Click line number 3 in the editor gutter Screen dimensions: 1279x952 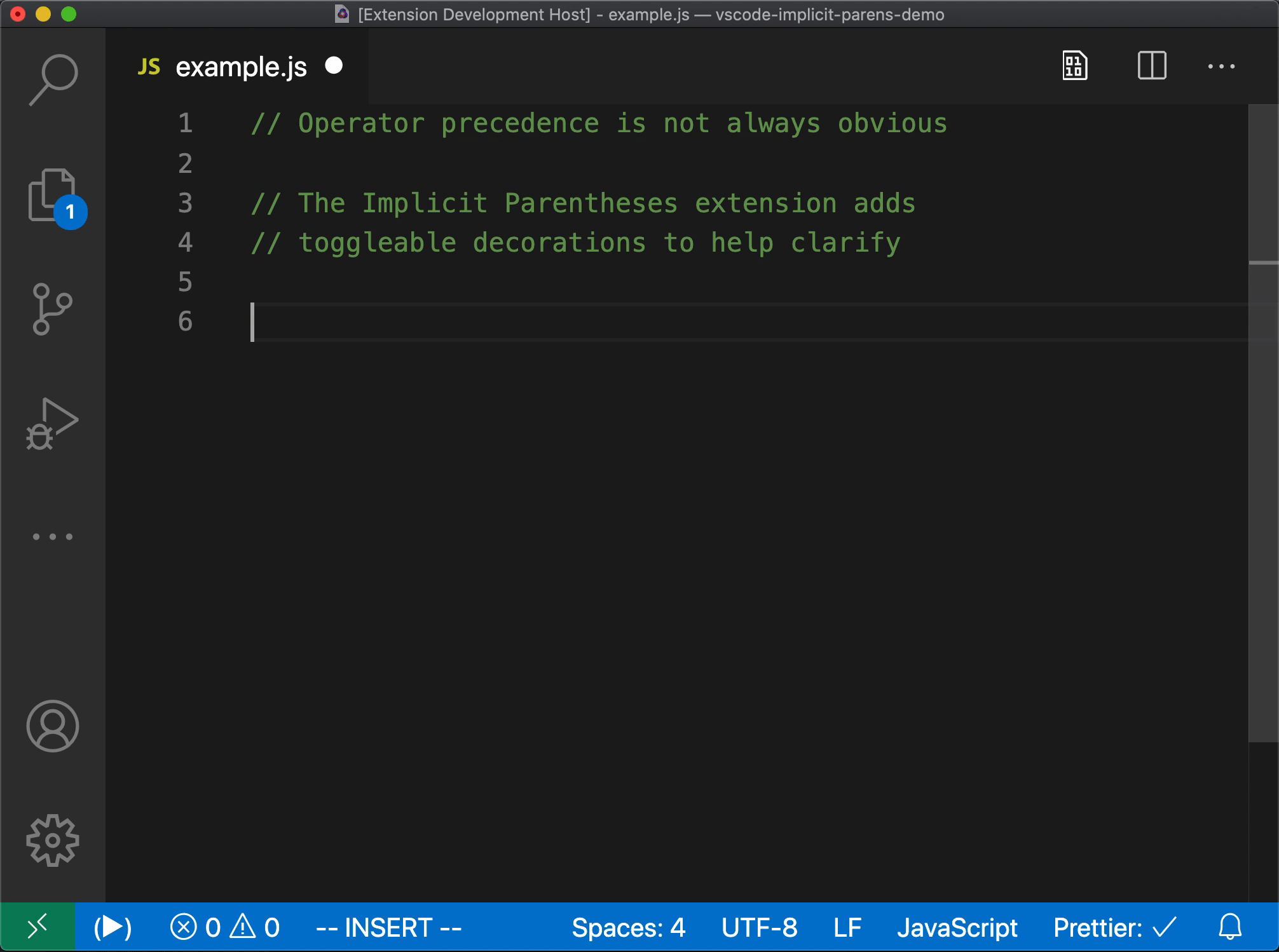(184, 203)
